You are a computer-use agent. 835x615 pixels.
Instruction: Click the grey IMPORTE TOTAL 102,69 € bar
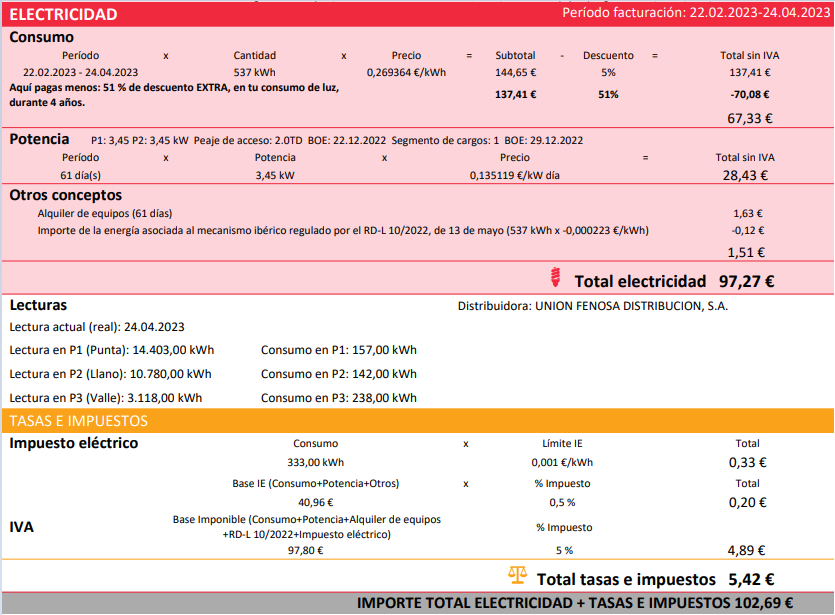pyautogui.click(x=418, y=603)
